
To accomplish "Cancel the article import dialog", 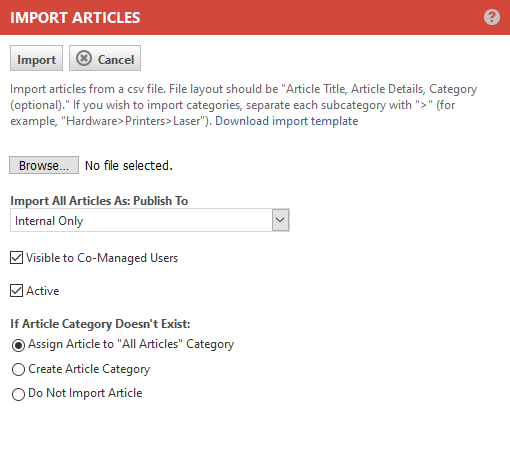I will [105, 58].
